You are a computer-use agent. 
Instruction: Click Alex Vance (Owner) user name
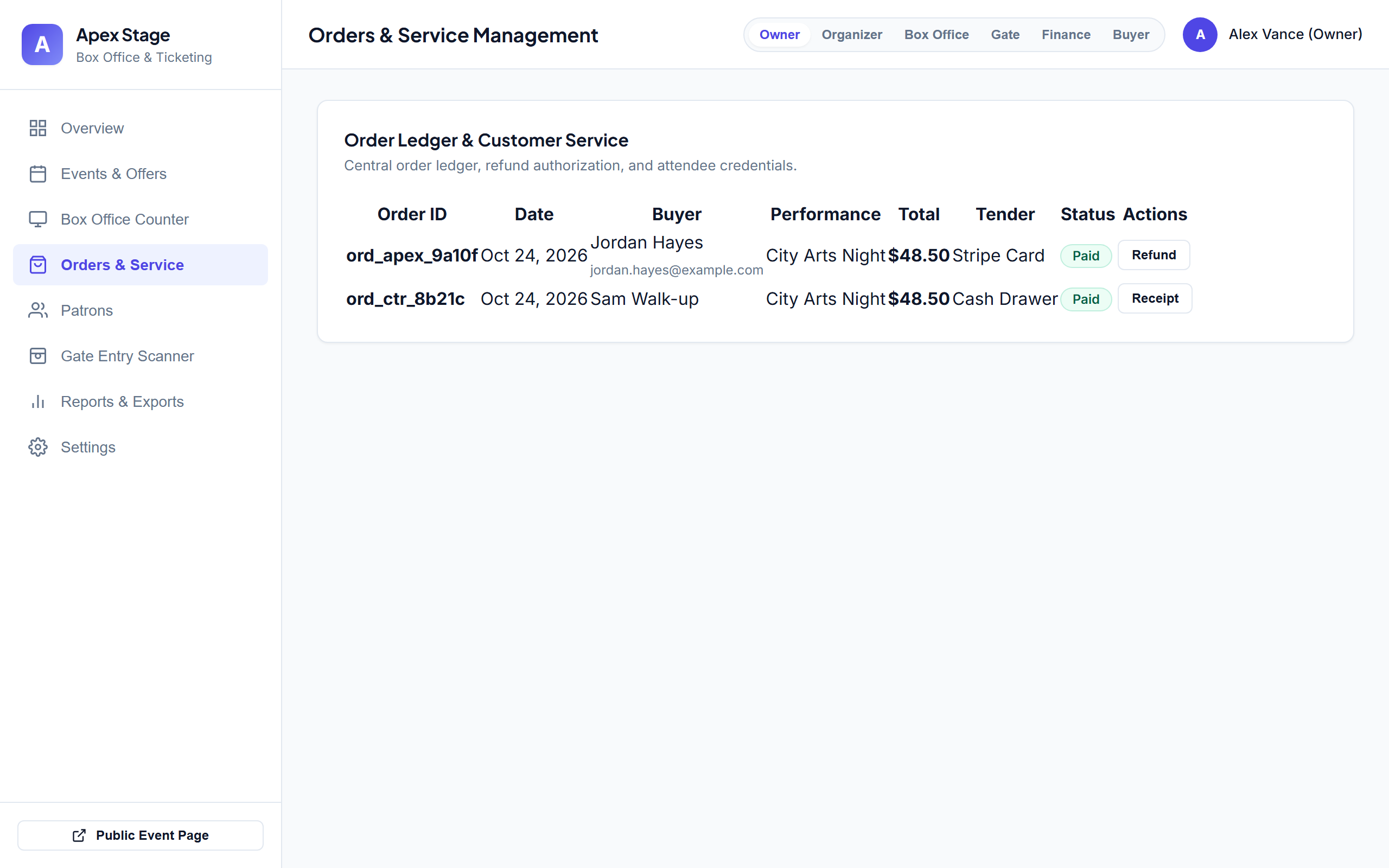1295,34
